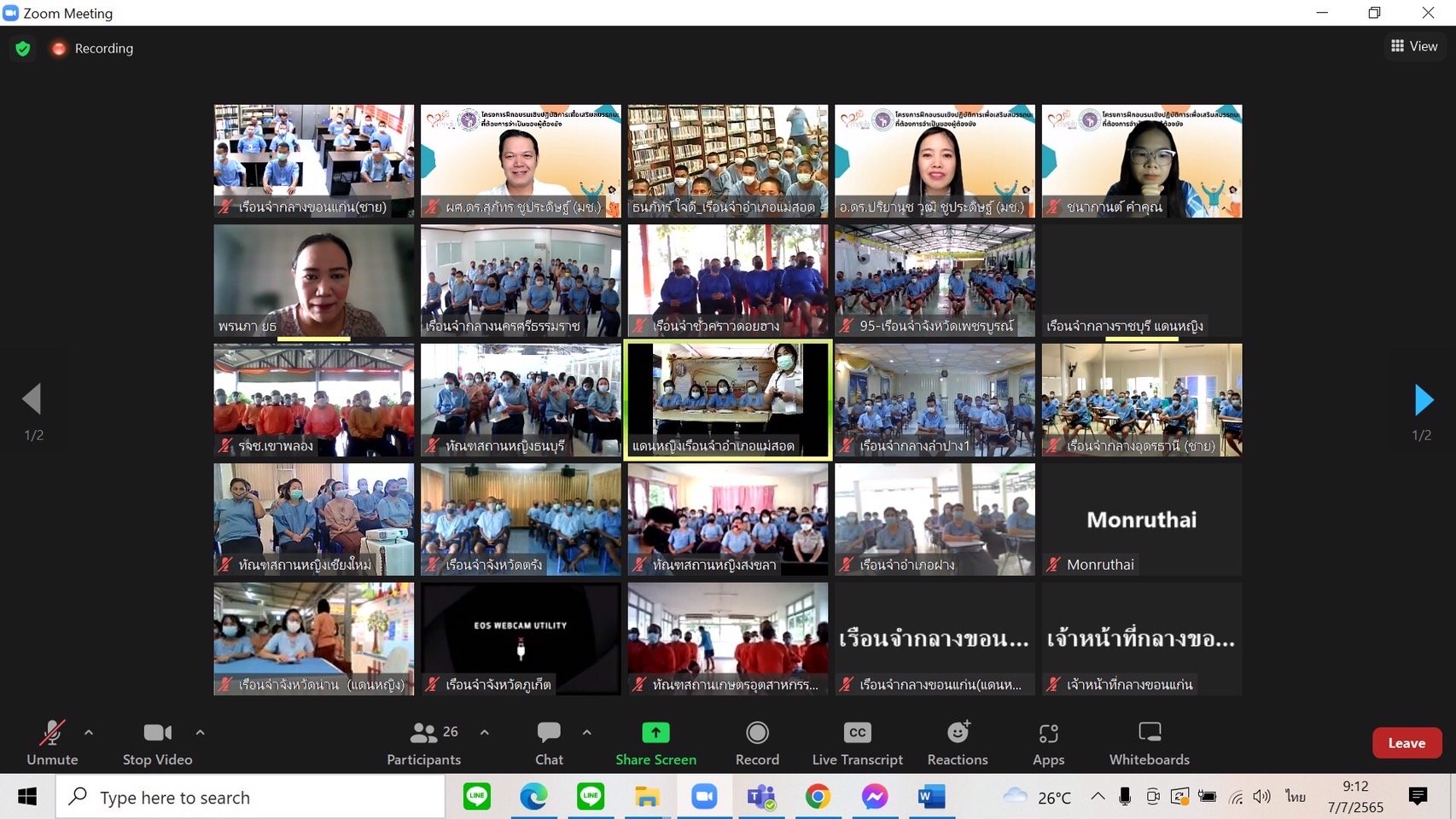
Task: Stop Video camera toggle
Action: click(157, 742)
